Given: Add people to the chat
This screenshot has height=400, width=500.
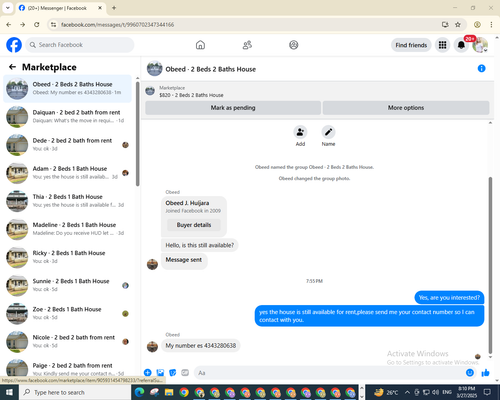Looking at the screenshot, I should 300,132.
